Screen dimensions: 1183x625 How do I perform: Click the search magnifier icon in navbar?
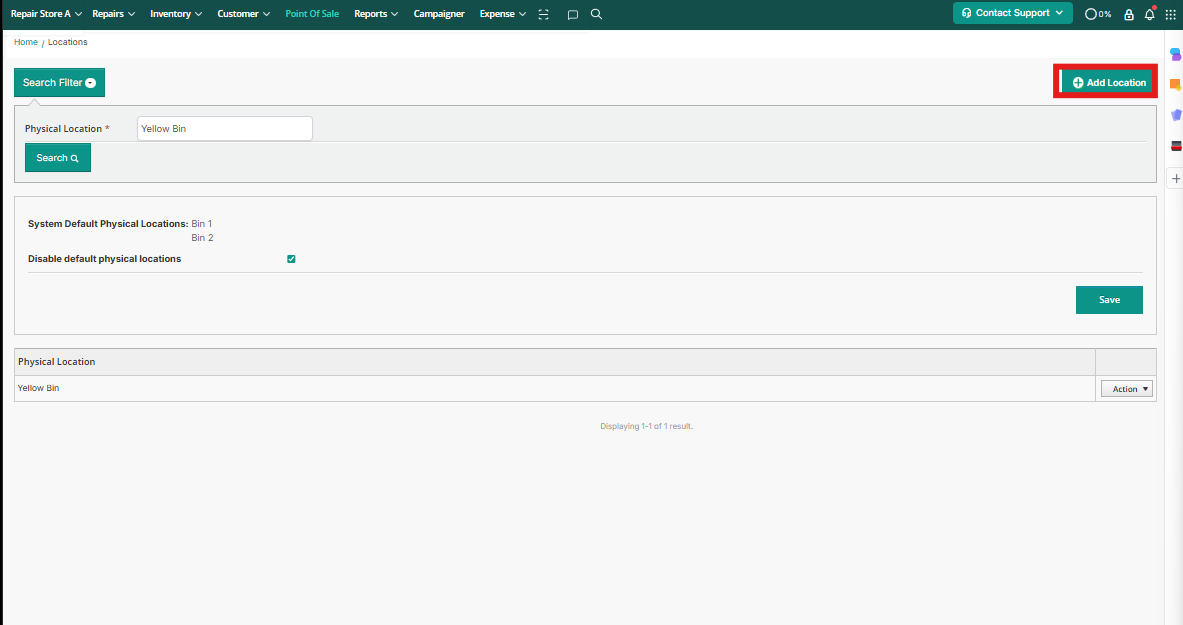click(596, 15)
